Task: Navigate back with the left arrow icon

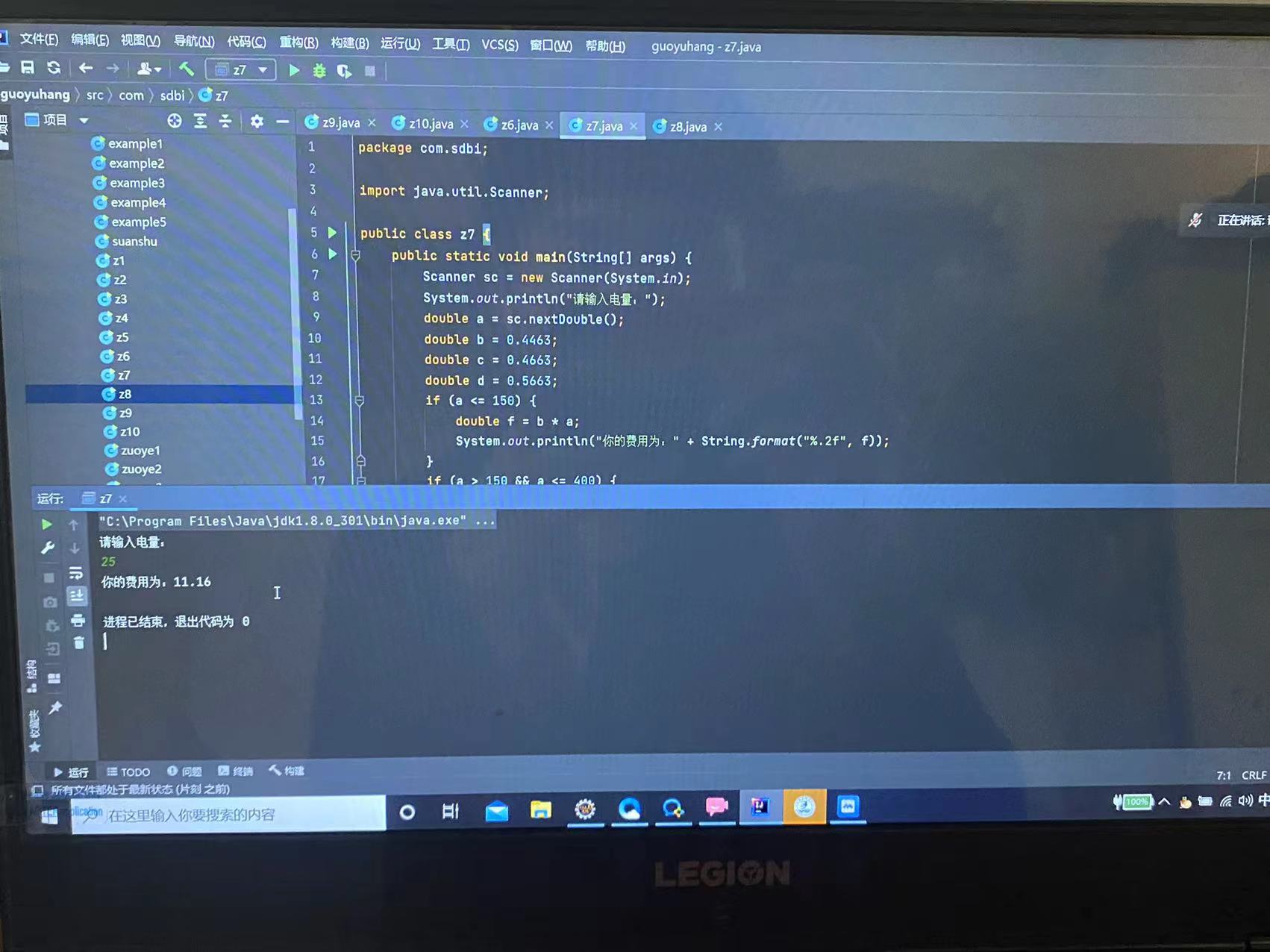Action: 86,69
